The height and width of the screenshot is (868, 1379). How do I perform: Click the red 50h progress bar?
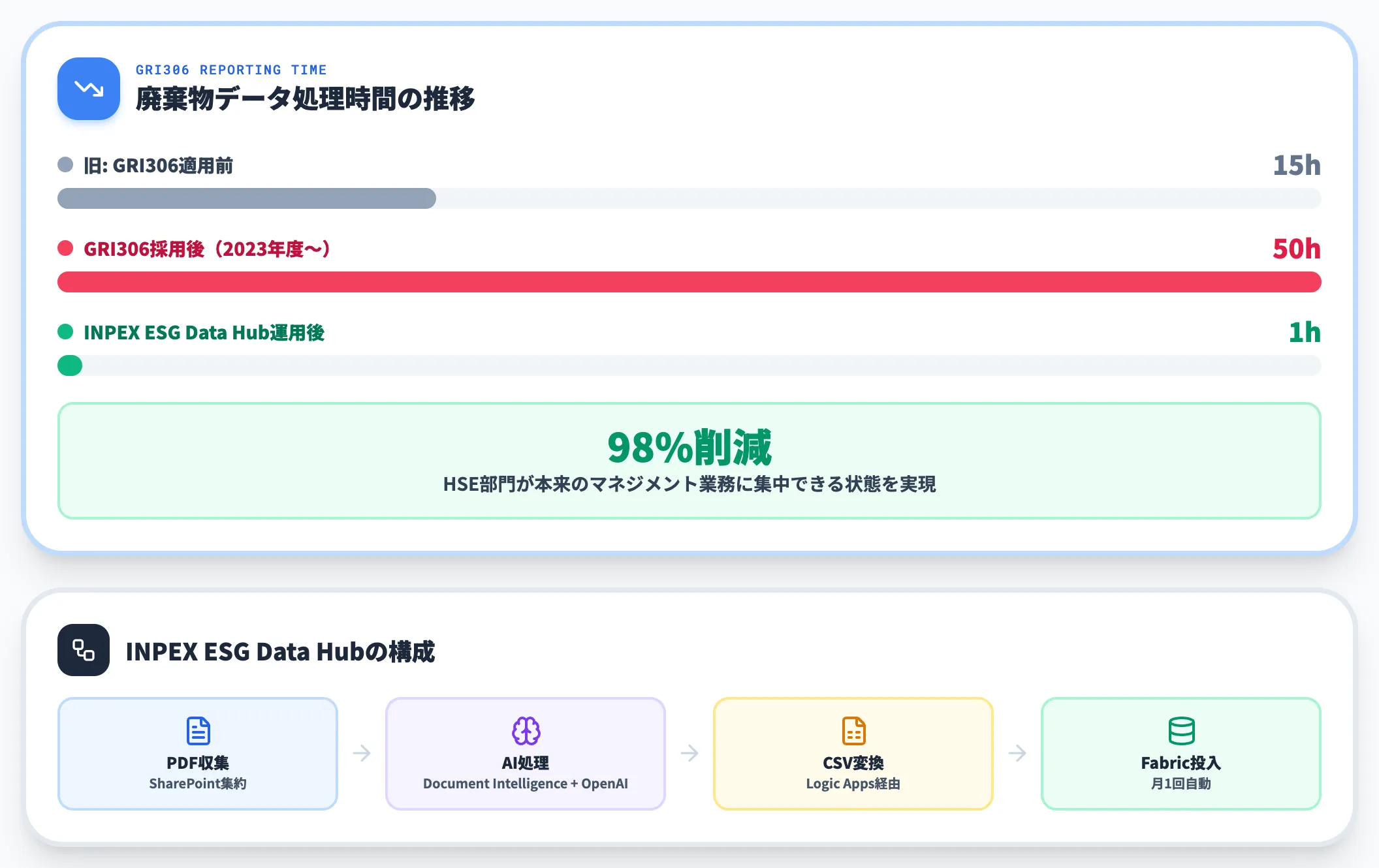pyautogui.click(x=689, y=282)
